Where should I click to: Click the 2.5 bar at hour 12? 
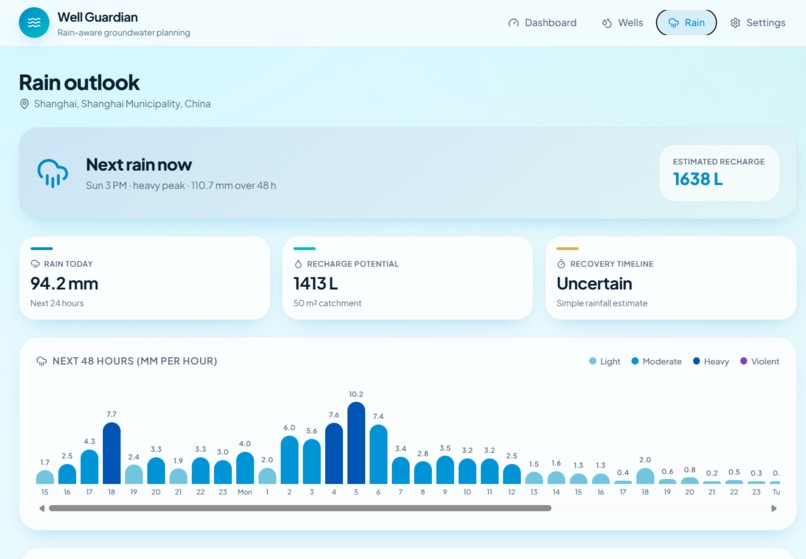(x=511, y=474)
